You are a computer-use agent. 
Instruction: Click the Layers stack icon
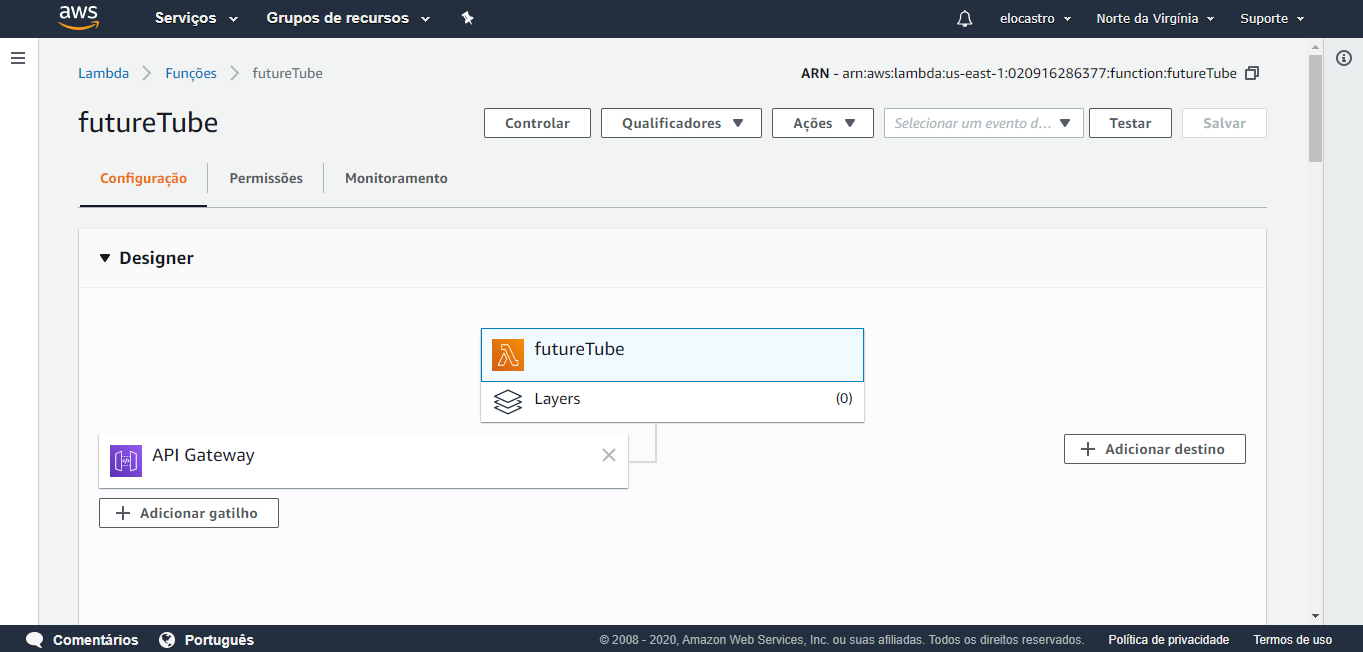coord(508,401)
